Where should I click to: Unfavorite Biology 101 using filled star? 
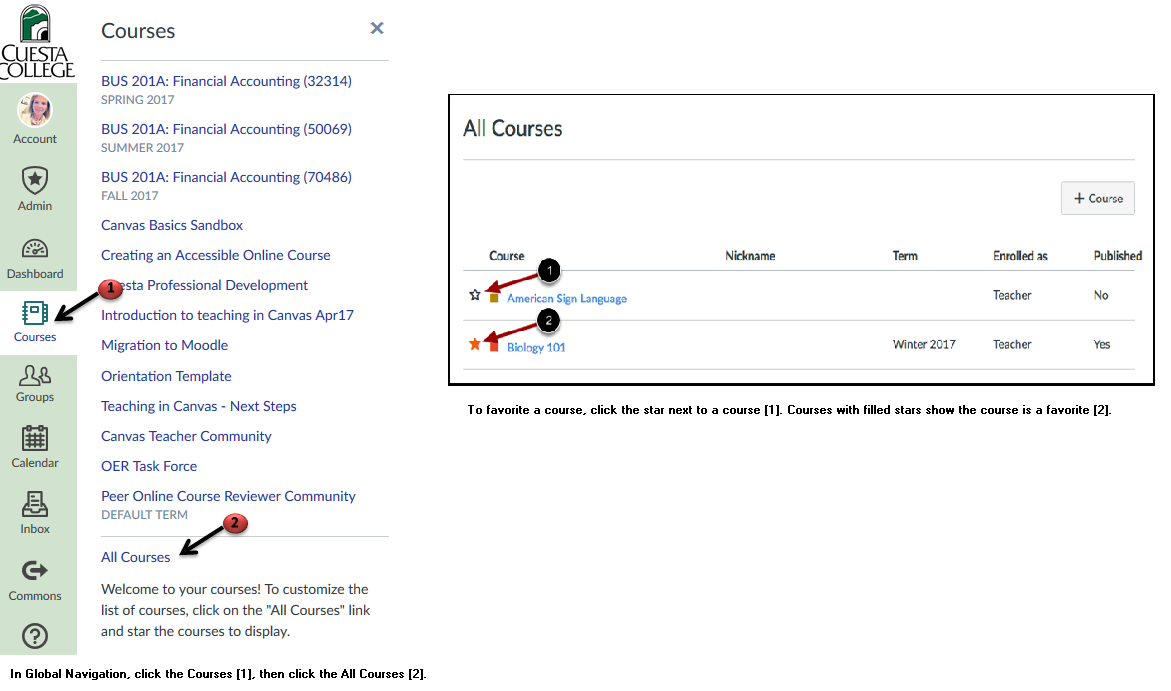click(x=475, y=344)
